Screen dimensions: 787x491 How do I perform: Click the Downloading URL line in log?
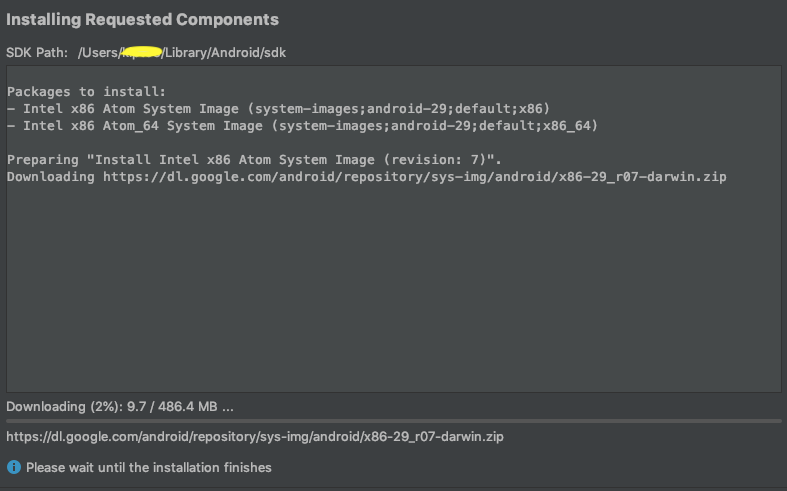pos(366,176)
